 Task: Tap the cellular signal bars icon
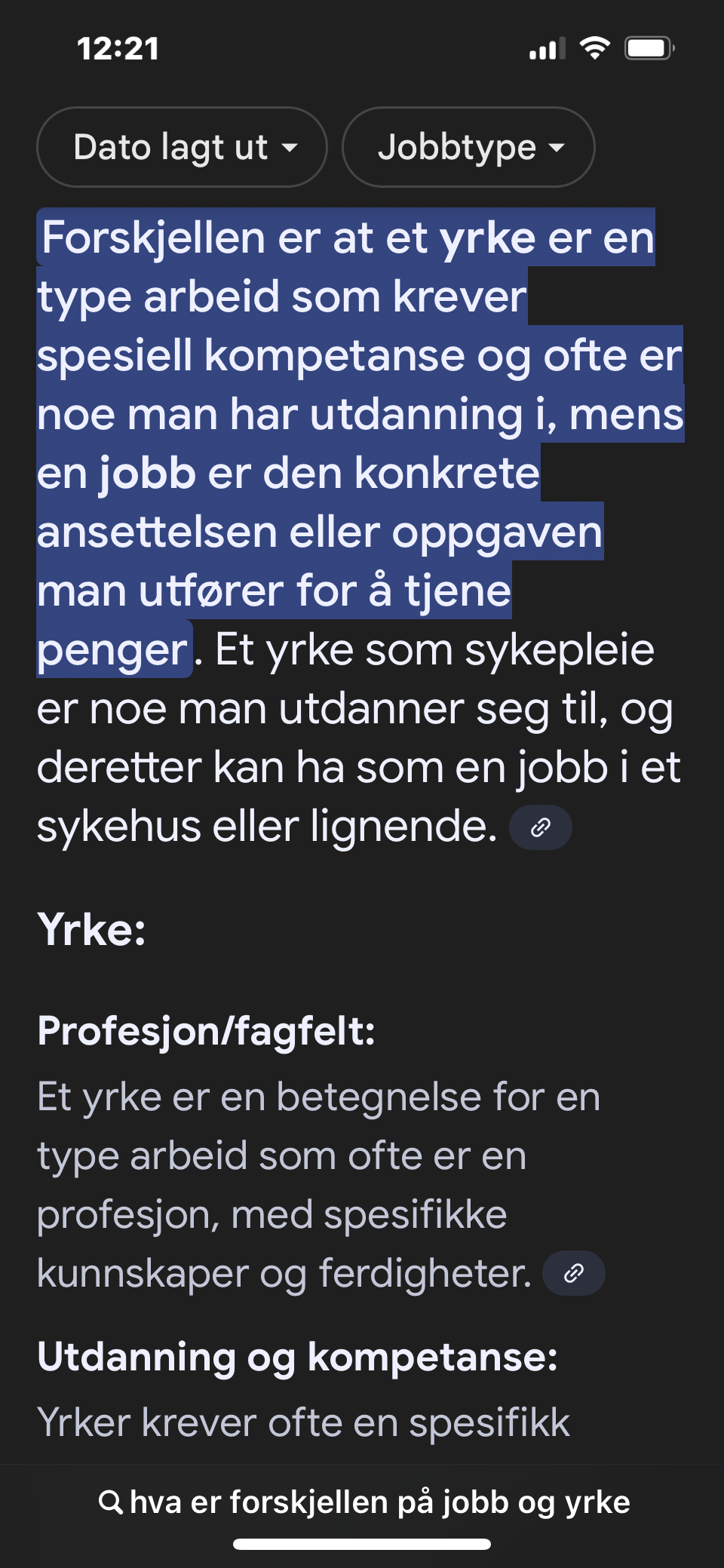(548, 50)
